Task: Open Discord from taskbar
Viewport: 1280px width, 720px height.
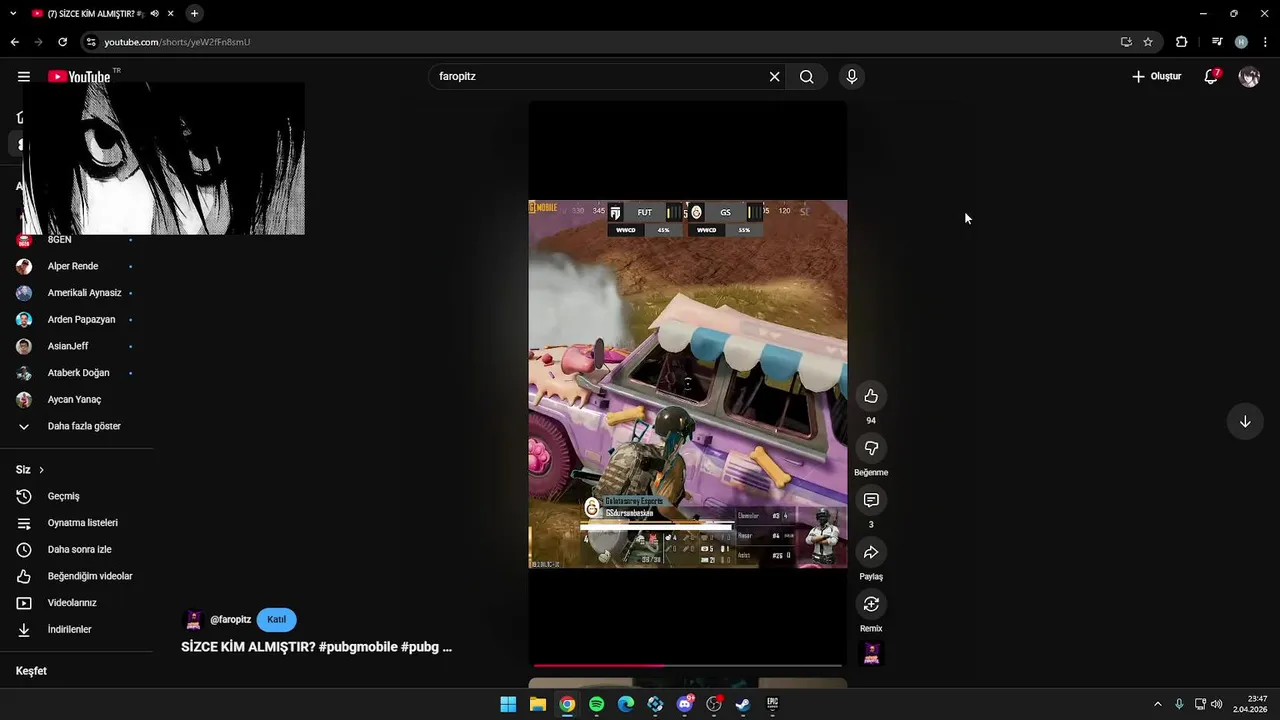Action: [685, 704]
